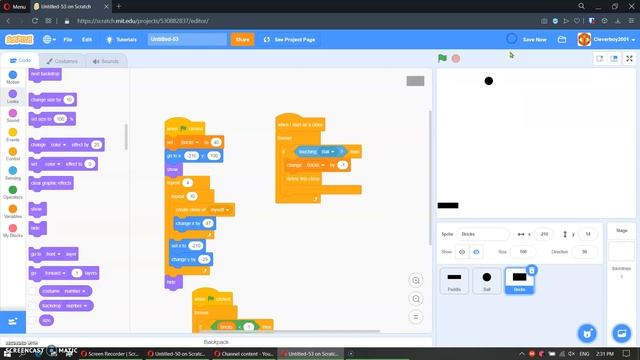The width and height of the screenshot is (640, 360).
Task: Open the Variables block category
Action: click(13, 211)
